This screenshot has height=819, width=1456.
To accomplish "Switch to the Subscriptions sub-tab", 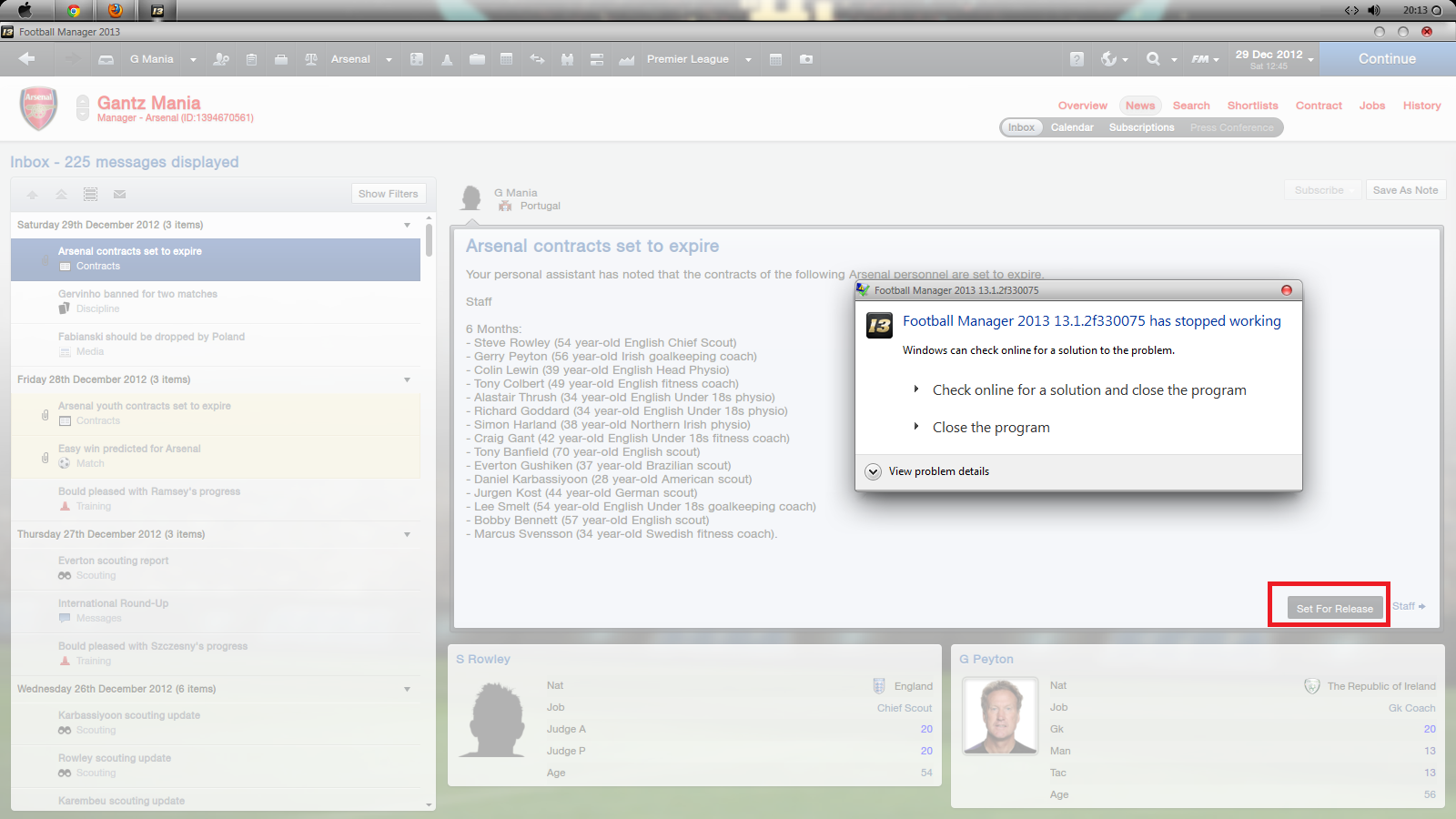I will pyautogui.click(x=1141, y=127).
